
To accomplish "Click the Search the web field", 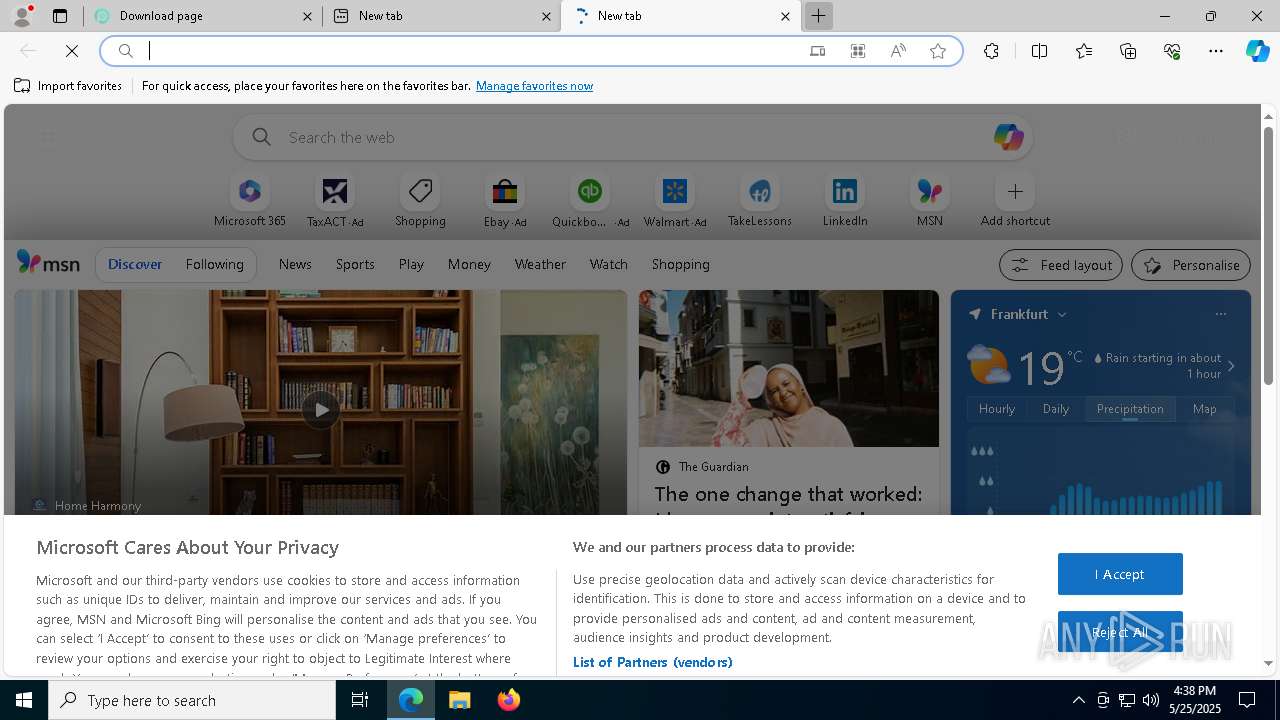I will click(x=633, y=137).
